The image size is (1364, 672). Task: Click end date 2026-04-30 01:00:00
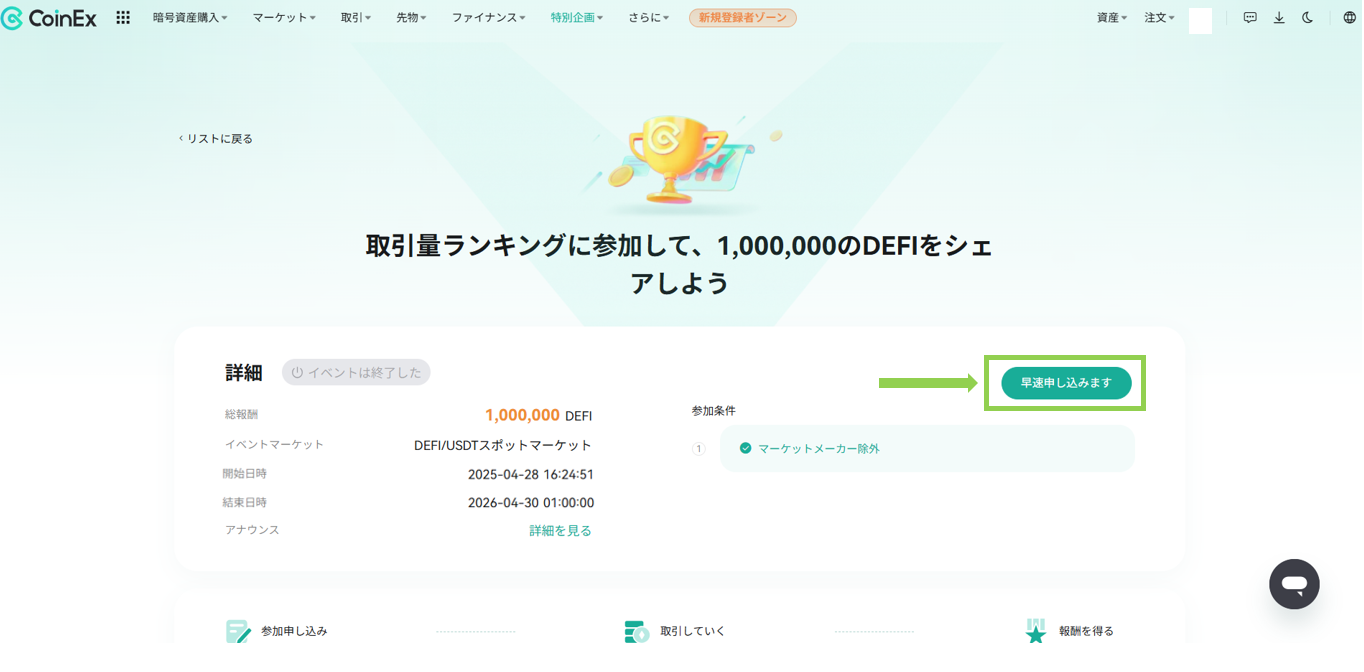click(531, 503)
